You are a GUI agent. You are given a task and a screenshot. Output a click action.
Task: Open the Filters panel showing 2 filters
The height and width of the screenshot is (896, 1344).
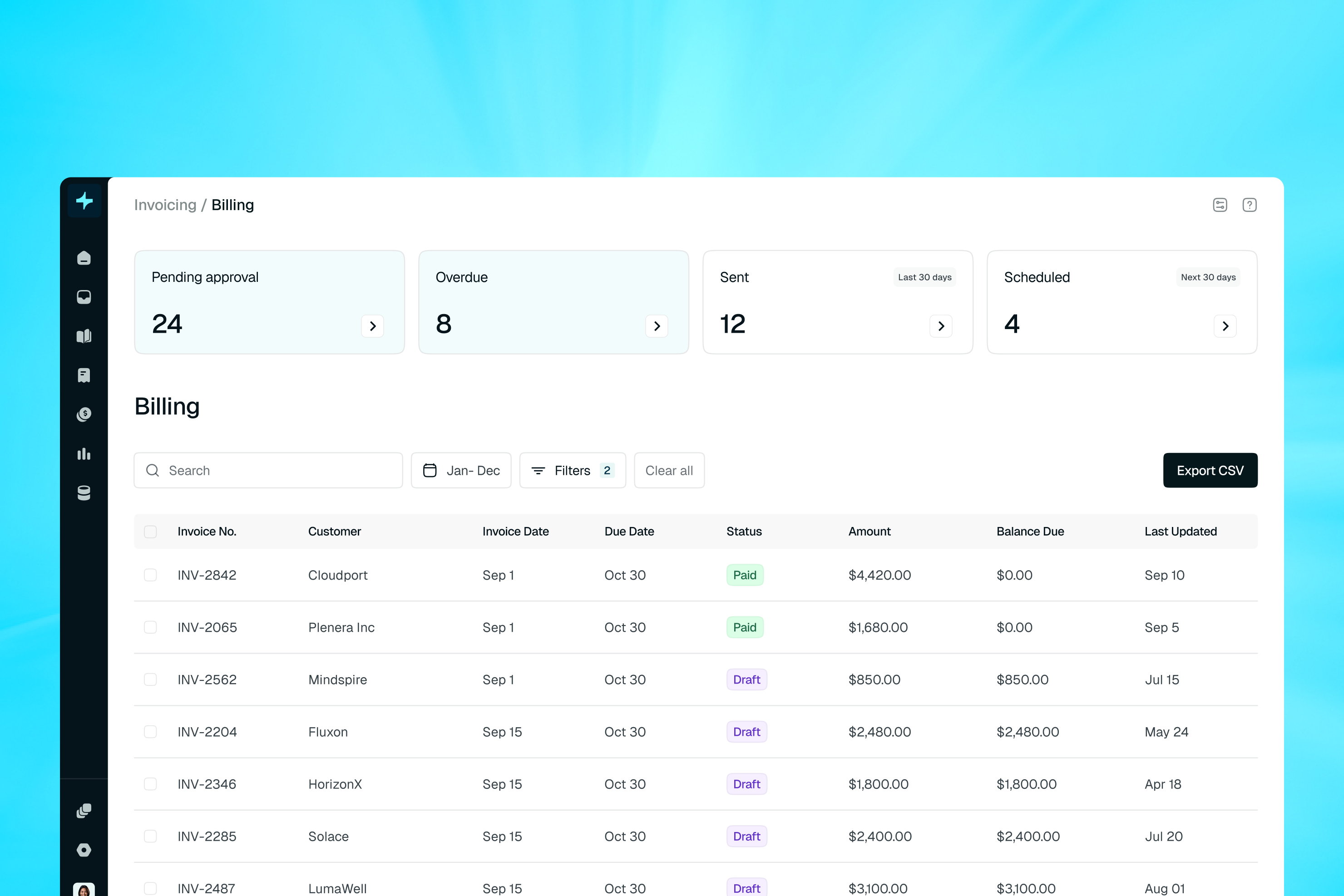click(x=572, y=470)
